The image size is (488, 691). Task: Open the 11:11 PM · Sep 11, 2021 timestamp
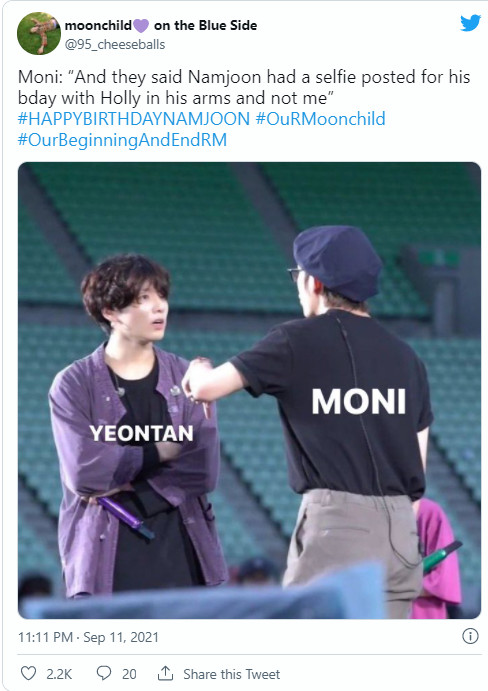[88, 637]
